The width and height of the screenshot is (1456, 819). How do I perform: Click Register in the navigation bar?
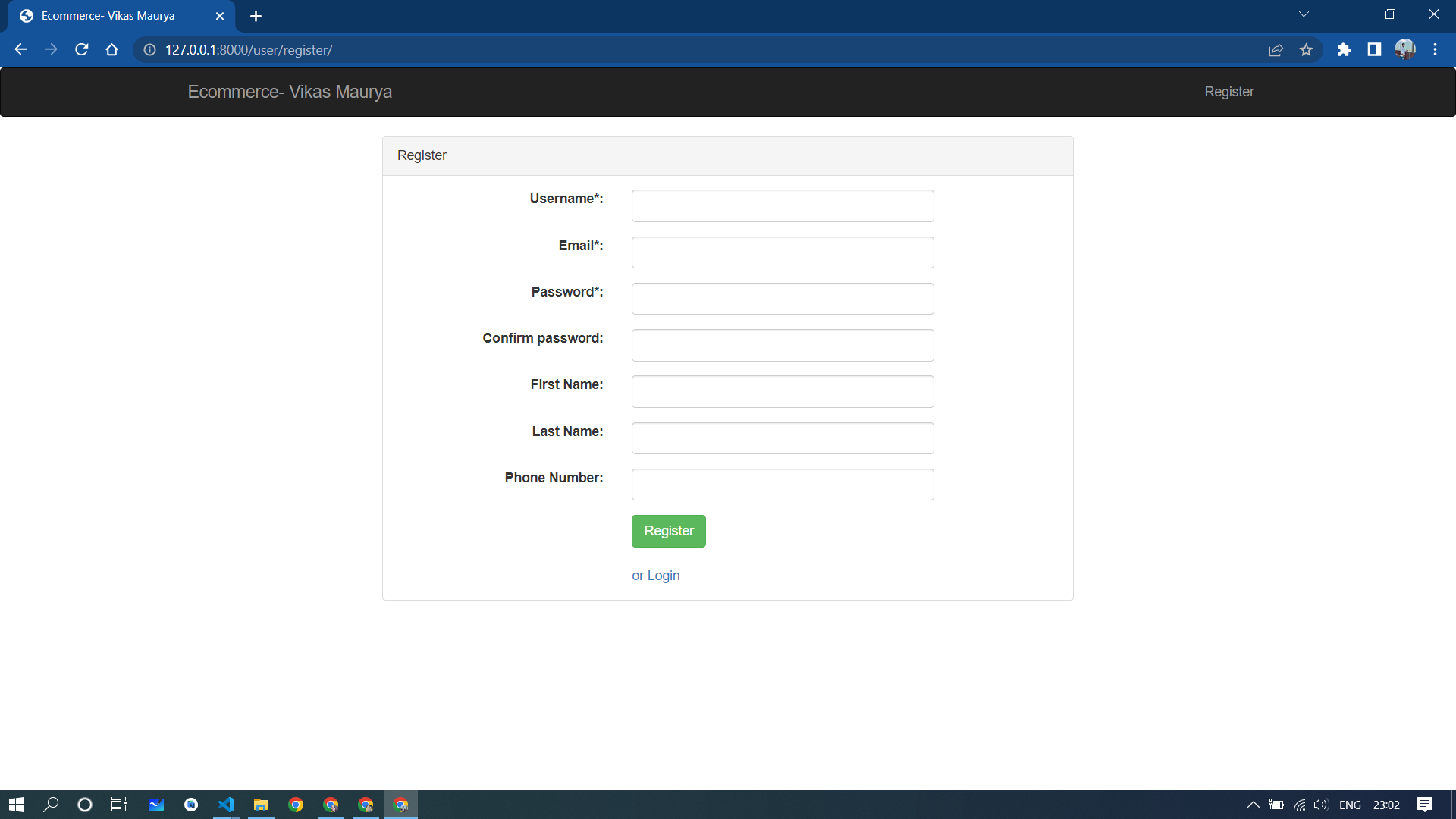click(x=1229, y=92)
